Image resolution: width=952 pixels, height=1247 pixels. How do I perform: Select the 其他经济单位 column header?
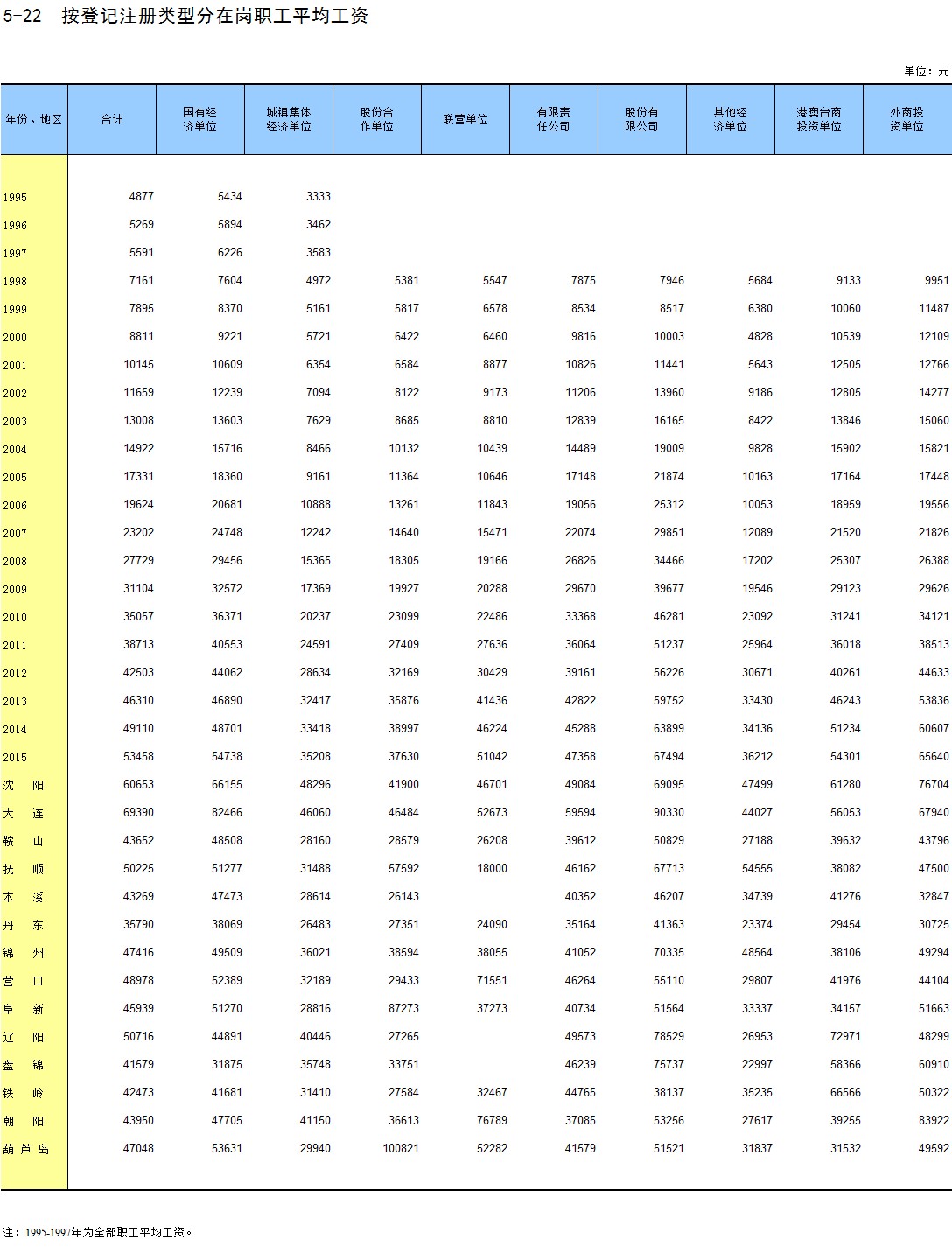731,120
